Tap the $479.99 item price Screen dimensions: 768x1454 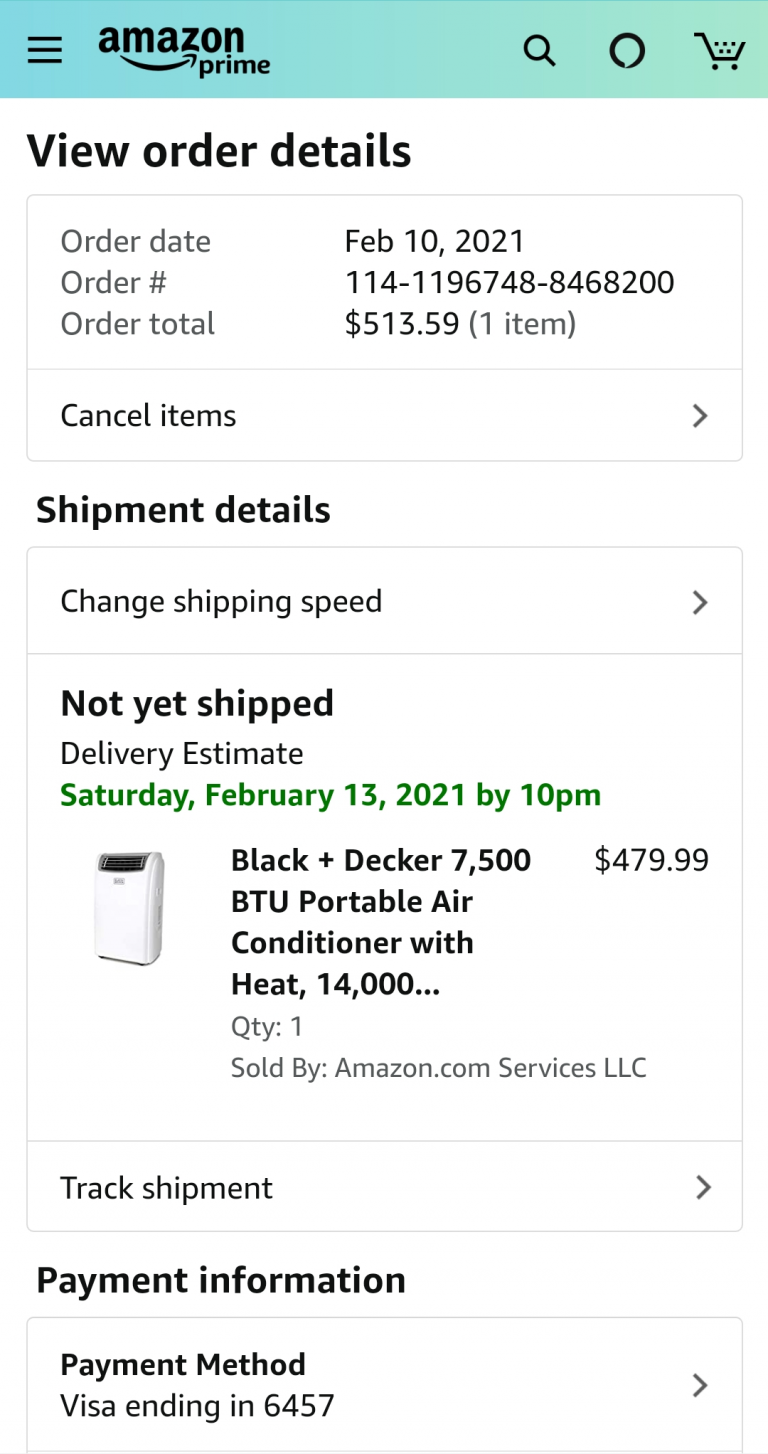[x=651, y=861]
